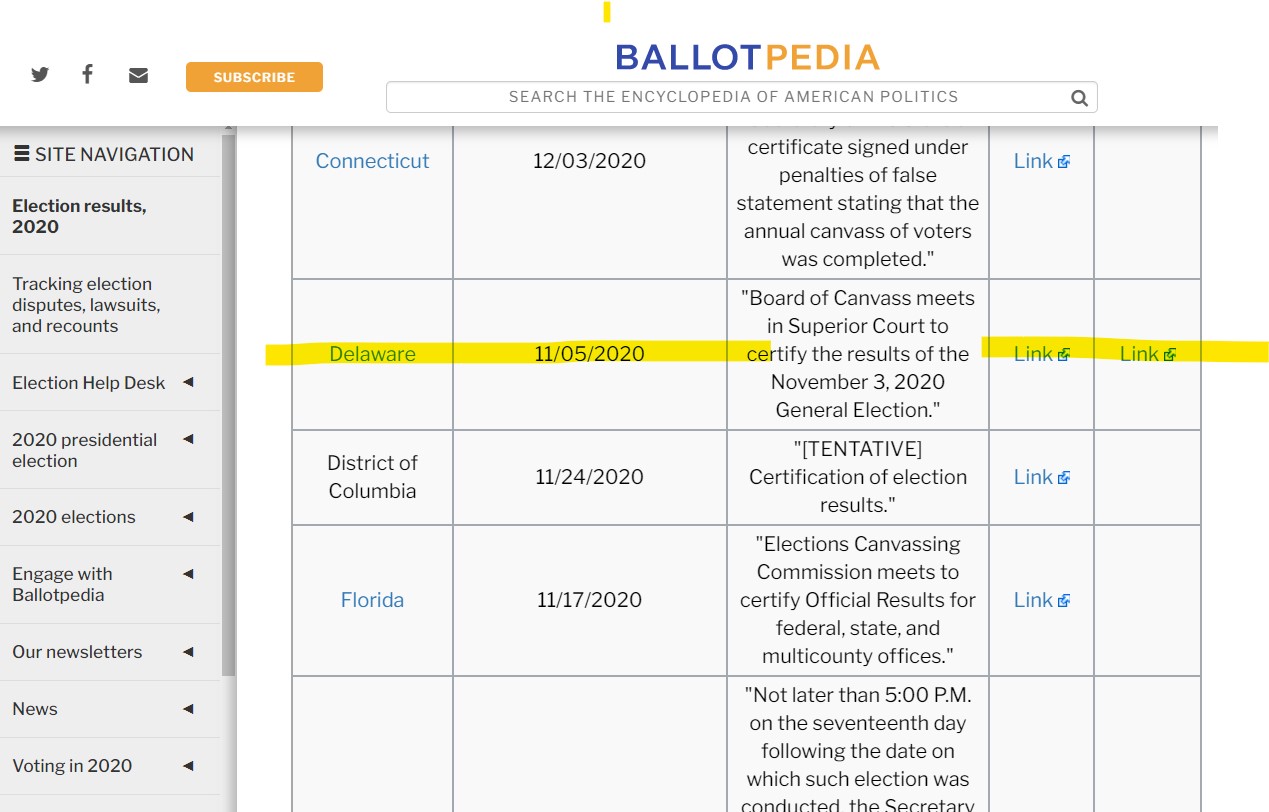Viewport: 1269px width, 812px height.
Task: Open Engage with Ballotpedia sidebar item
Action: click(x=62, y=584)
